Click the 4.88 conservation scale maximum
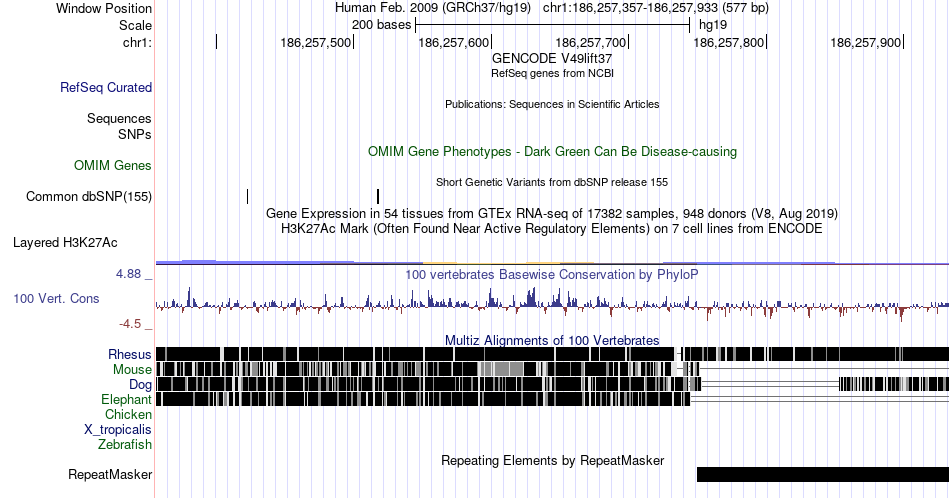Screen dimensions: 950x498 (128, 274)
